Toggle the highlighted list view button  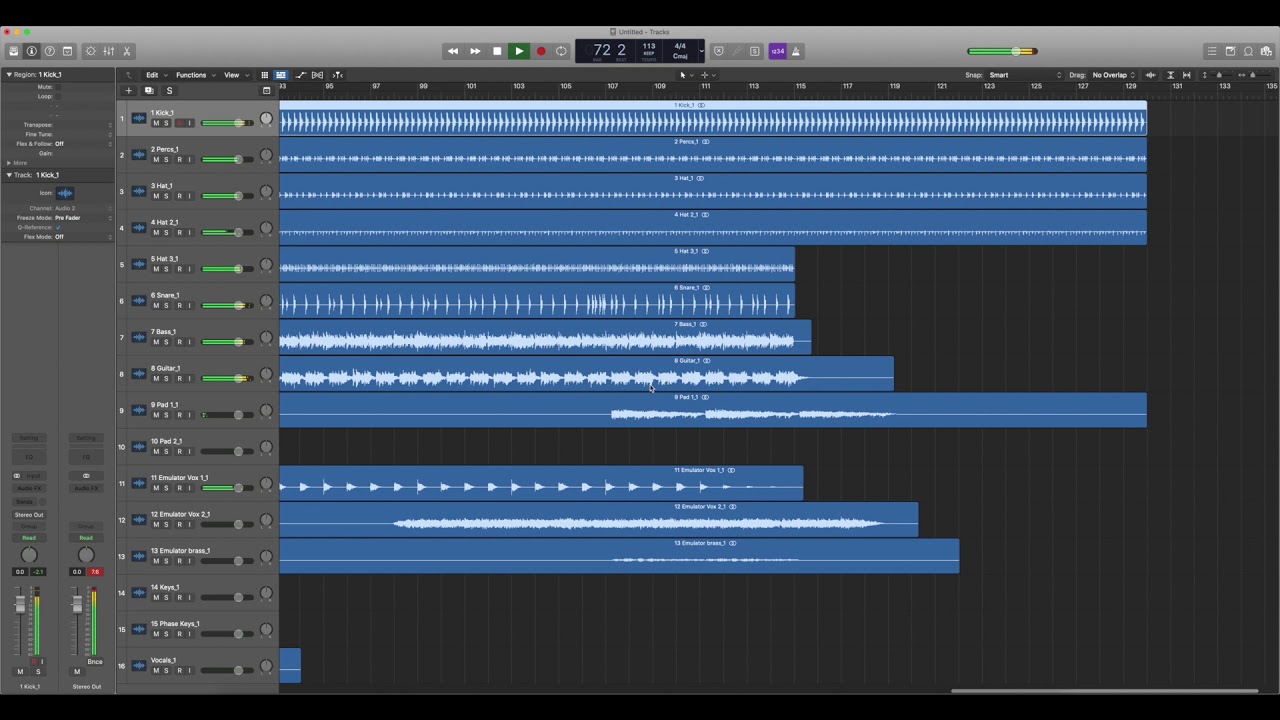[281, 75]
